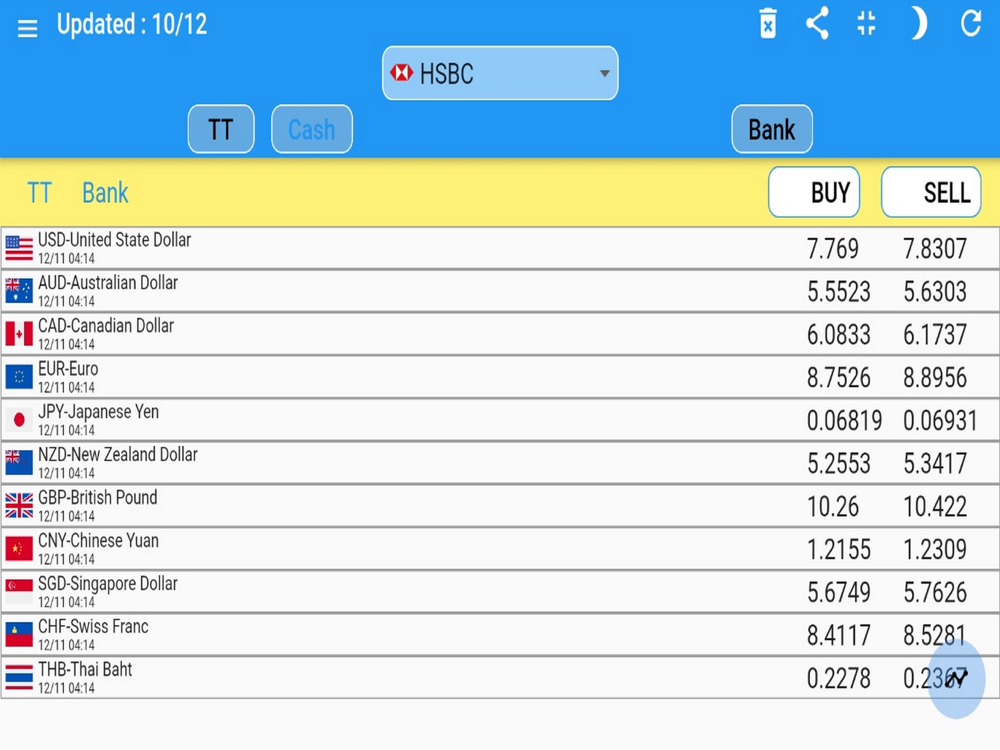The width and height of the screenshot is (1000, 750).
Task: Tap EUR sell rate 8.8956
Action: [936, 378]
